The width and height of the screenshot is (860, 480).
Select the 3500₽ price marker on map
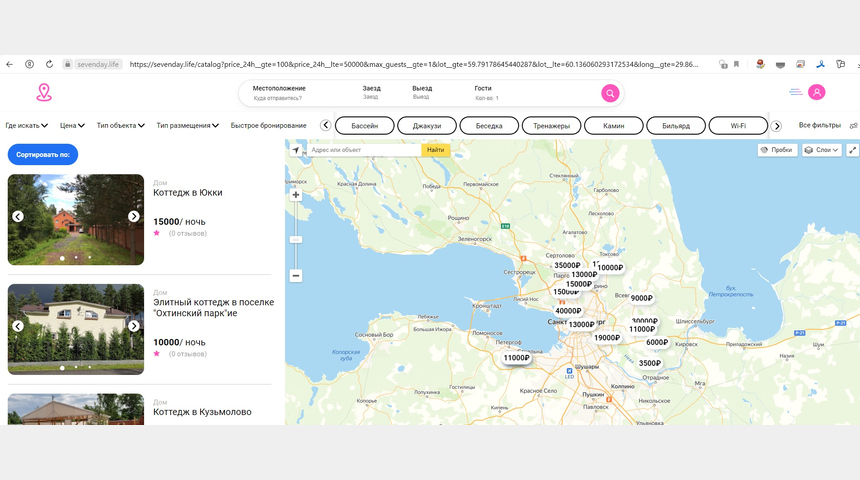[650, 363]
